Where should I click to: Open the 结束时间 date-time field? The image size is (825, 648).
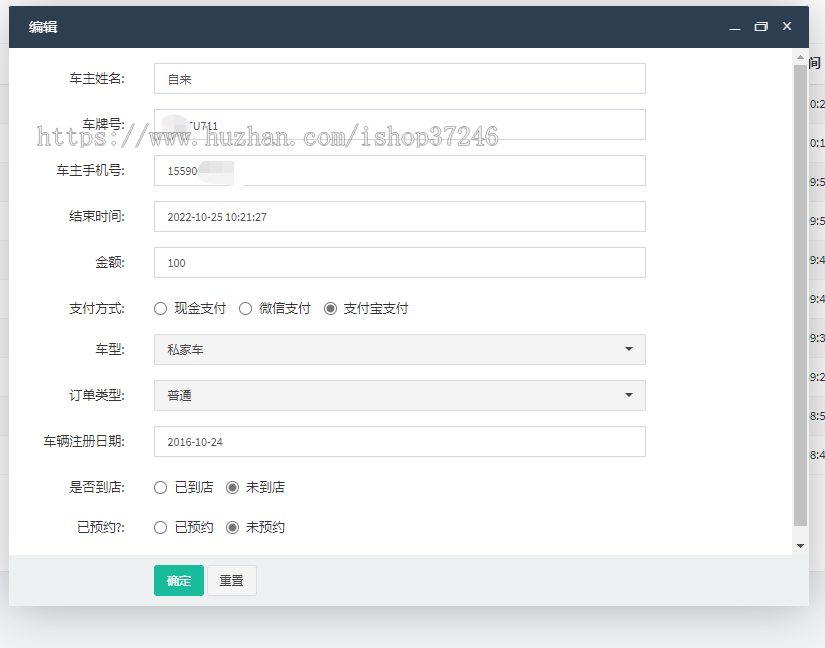click(400, 217)
